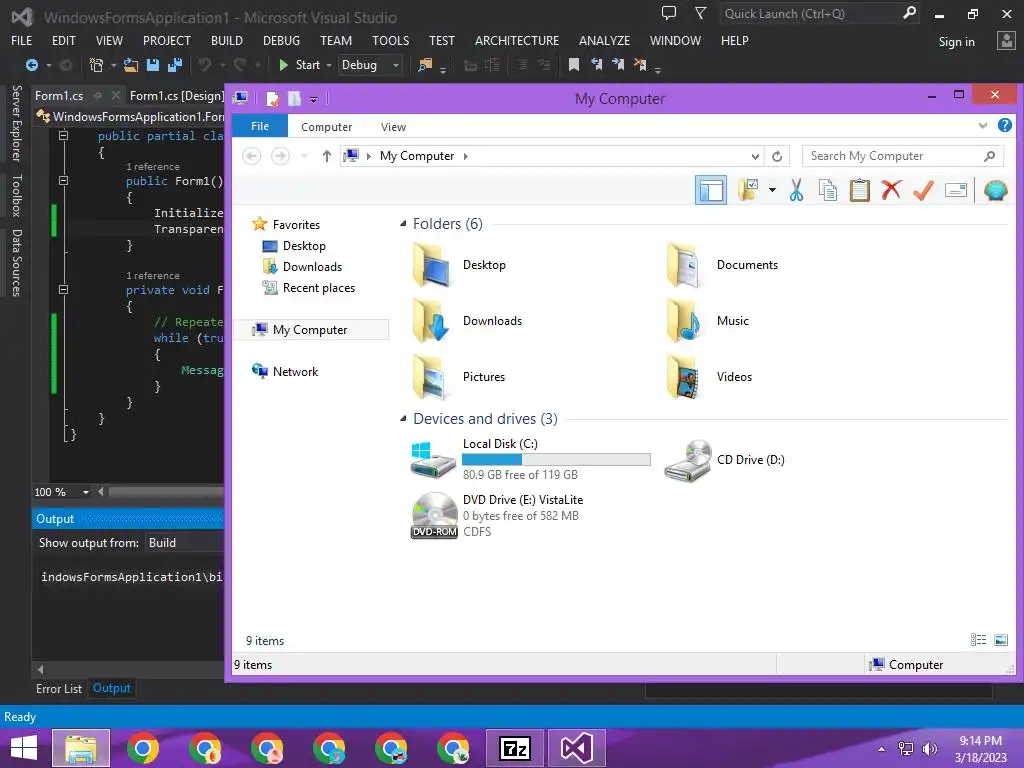Select My Computer in navigation pane
This screenshot has height=768, width=1024.
tap(312, 330)
